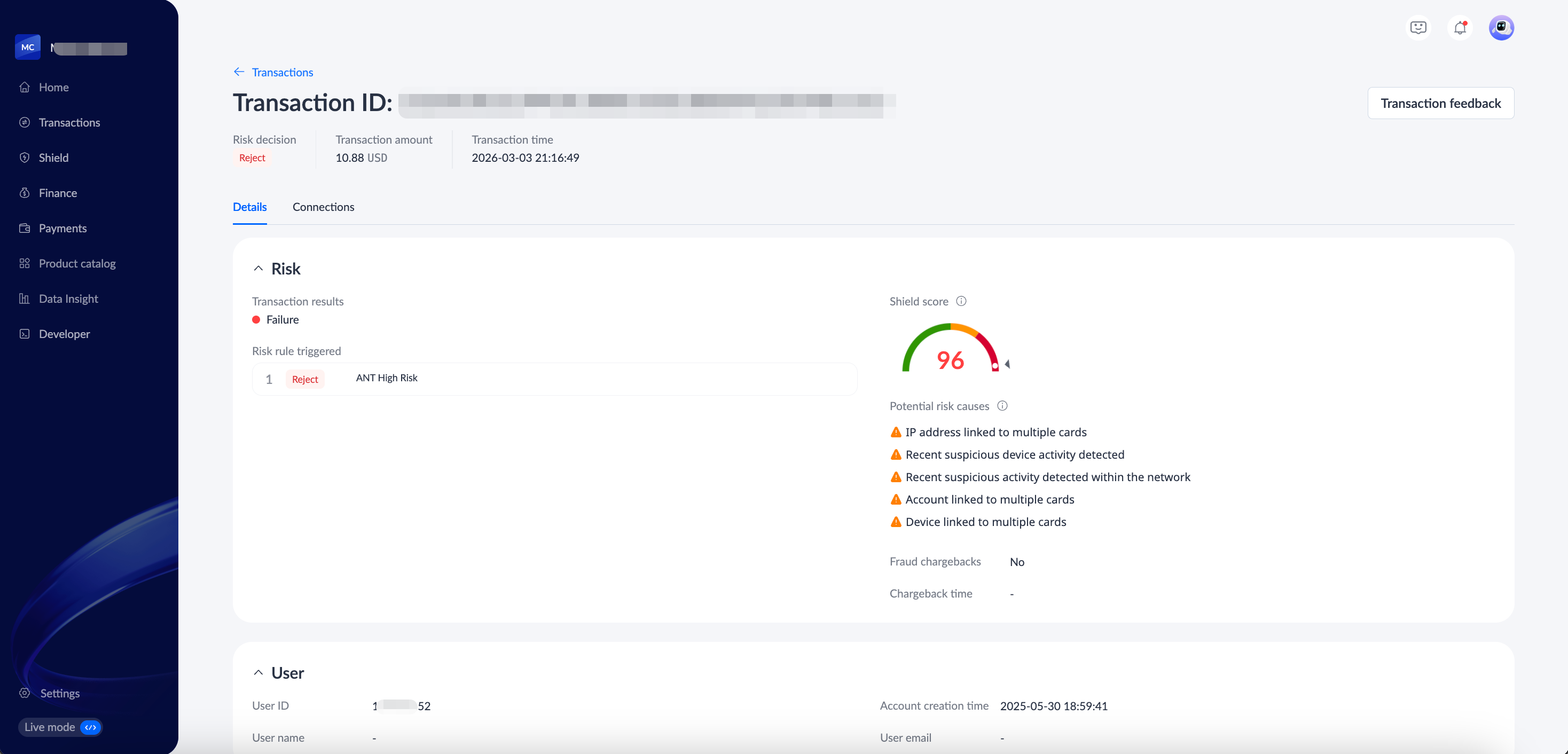The height and width of the screenshot is (754, 1568).
Task: Collapse the Risk section
Action: [x=258, y=269]
